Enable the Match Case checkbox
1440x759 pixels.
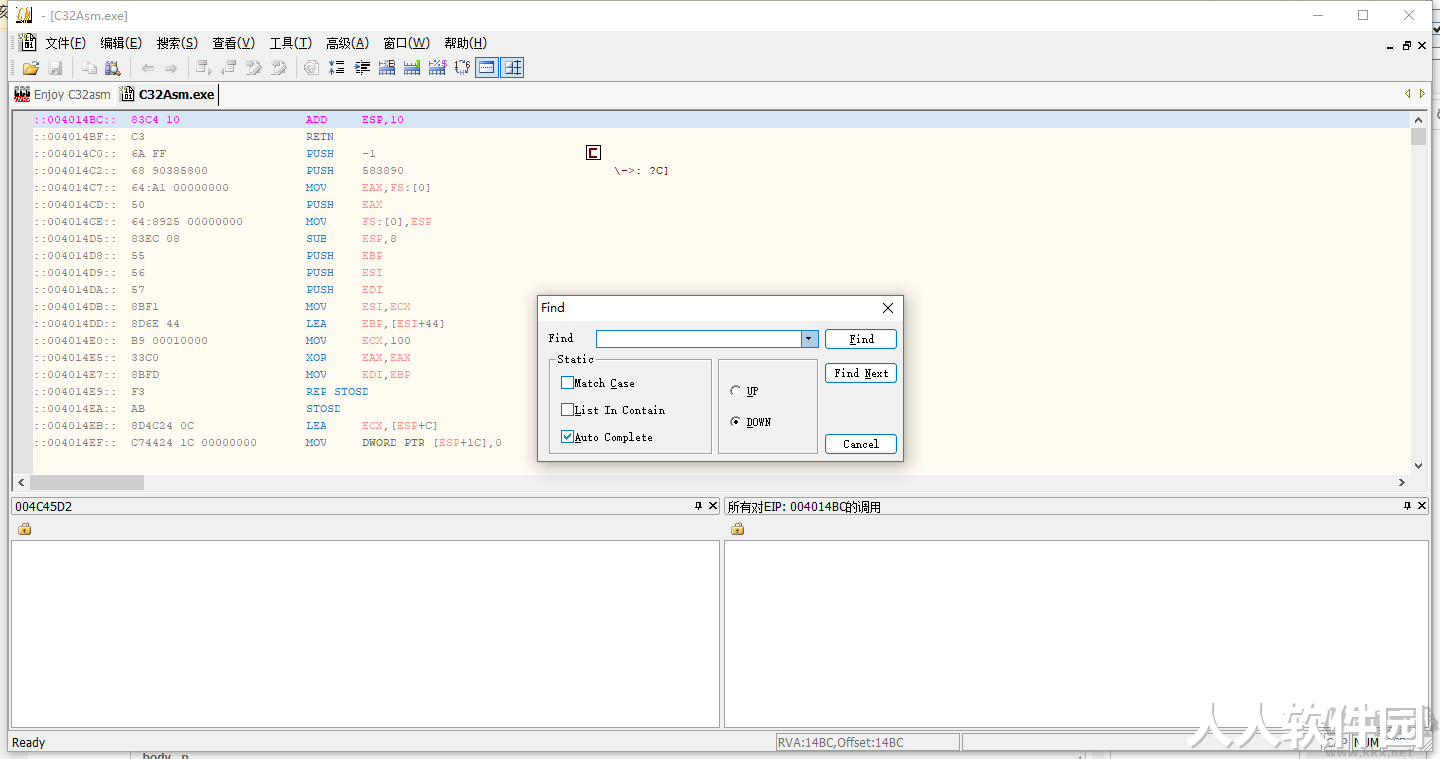(x=567, y=383)
